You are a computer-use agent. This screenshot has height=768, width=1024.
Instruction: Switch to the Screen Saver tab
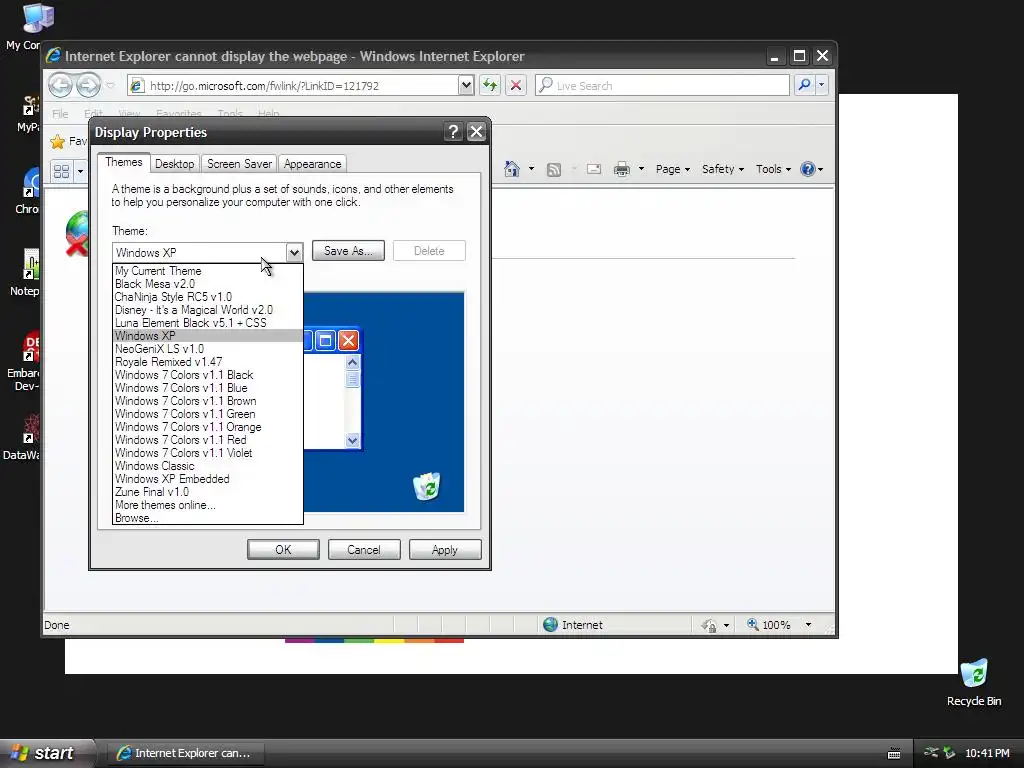click(x=239, y=164)
